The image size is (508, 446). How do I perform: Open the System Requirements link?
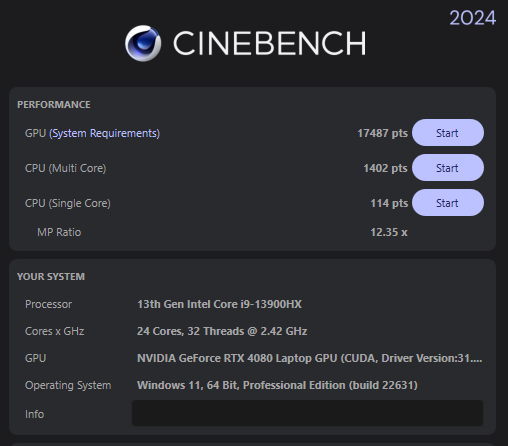click(x=105, y=133)
